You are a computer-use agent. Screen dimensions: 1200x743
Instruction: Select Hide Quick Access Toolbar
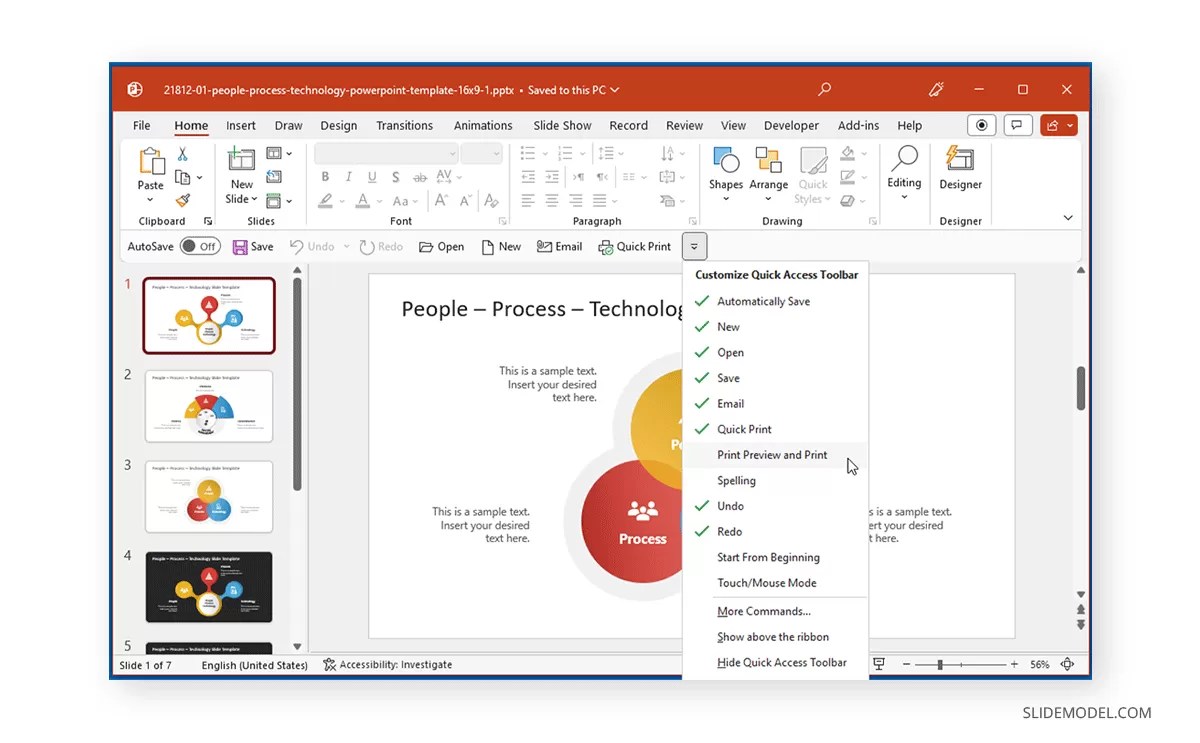pos(781,662)
